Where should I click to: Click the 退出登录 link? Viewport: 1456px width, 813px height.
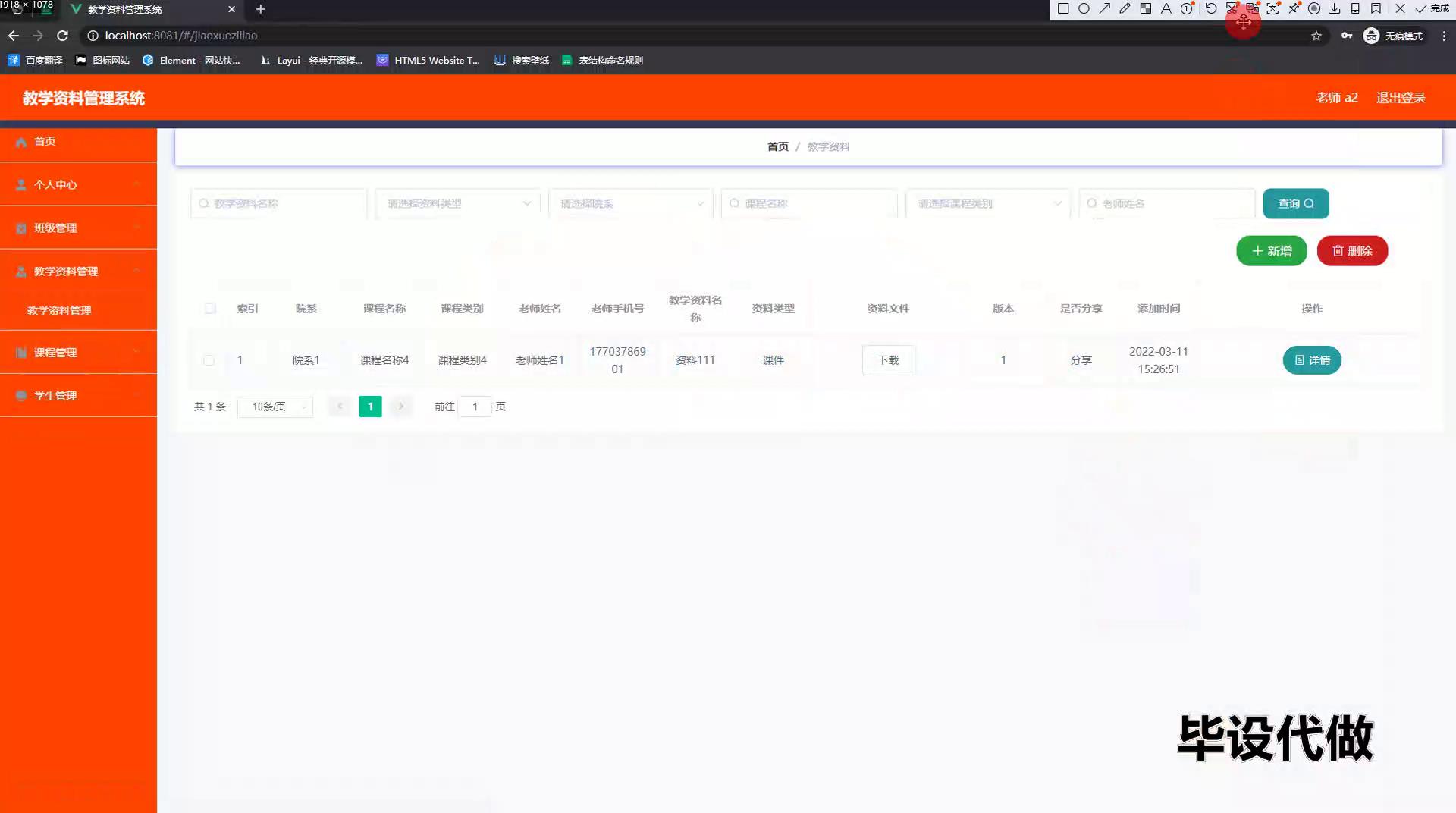point(1400,98)
